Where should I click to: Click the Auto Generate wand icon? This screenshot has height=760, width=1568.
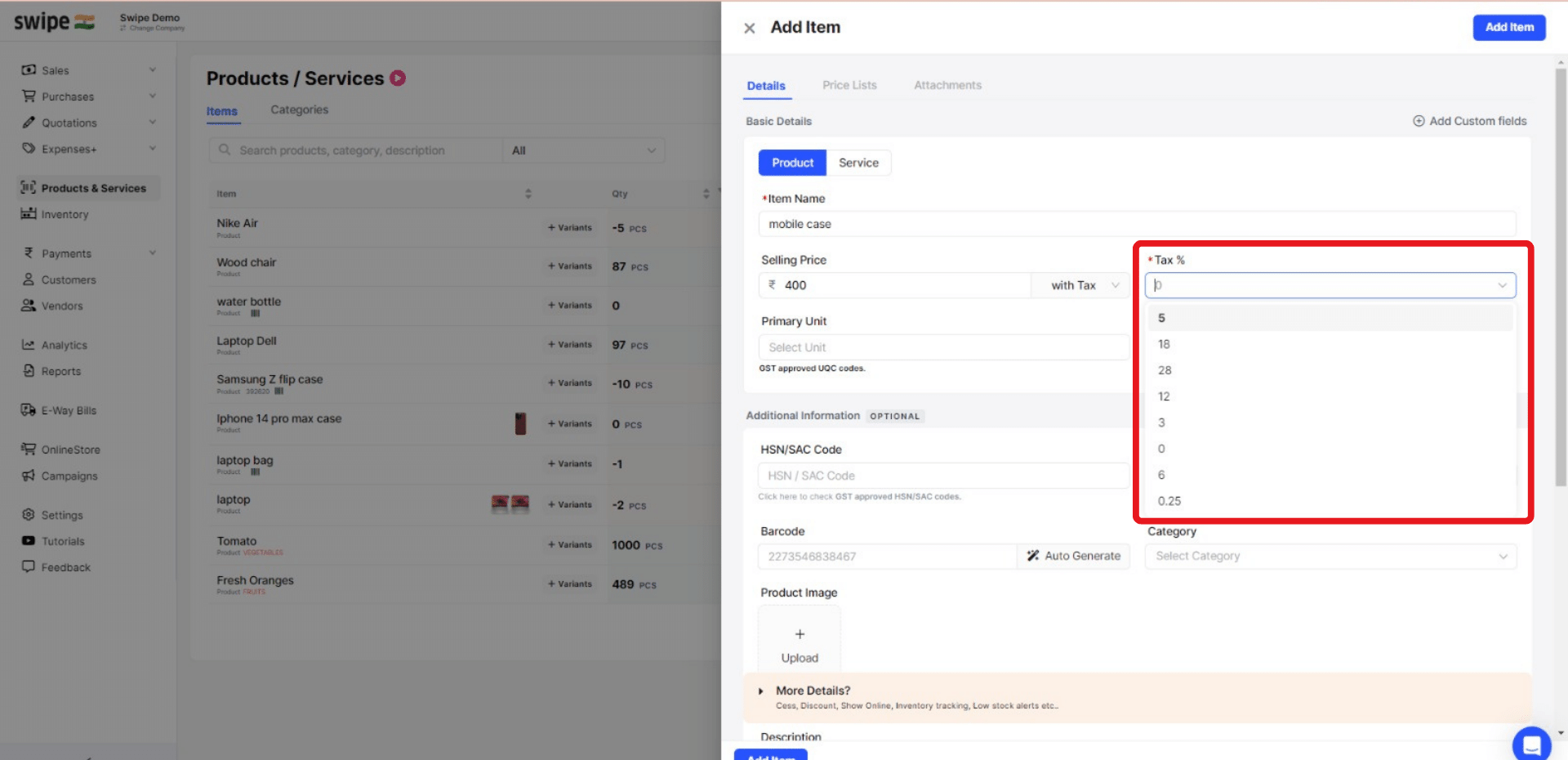pyautogui.click(x=1033, y=556)
